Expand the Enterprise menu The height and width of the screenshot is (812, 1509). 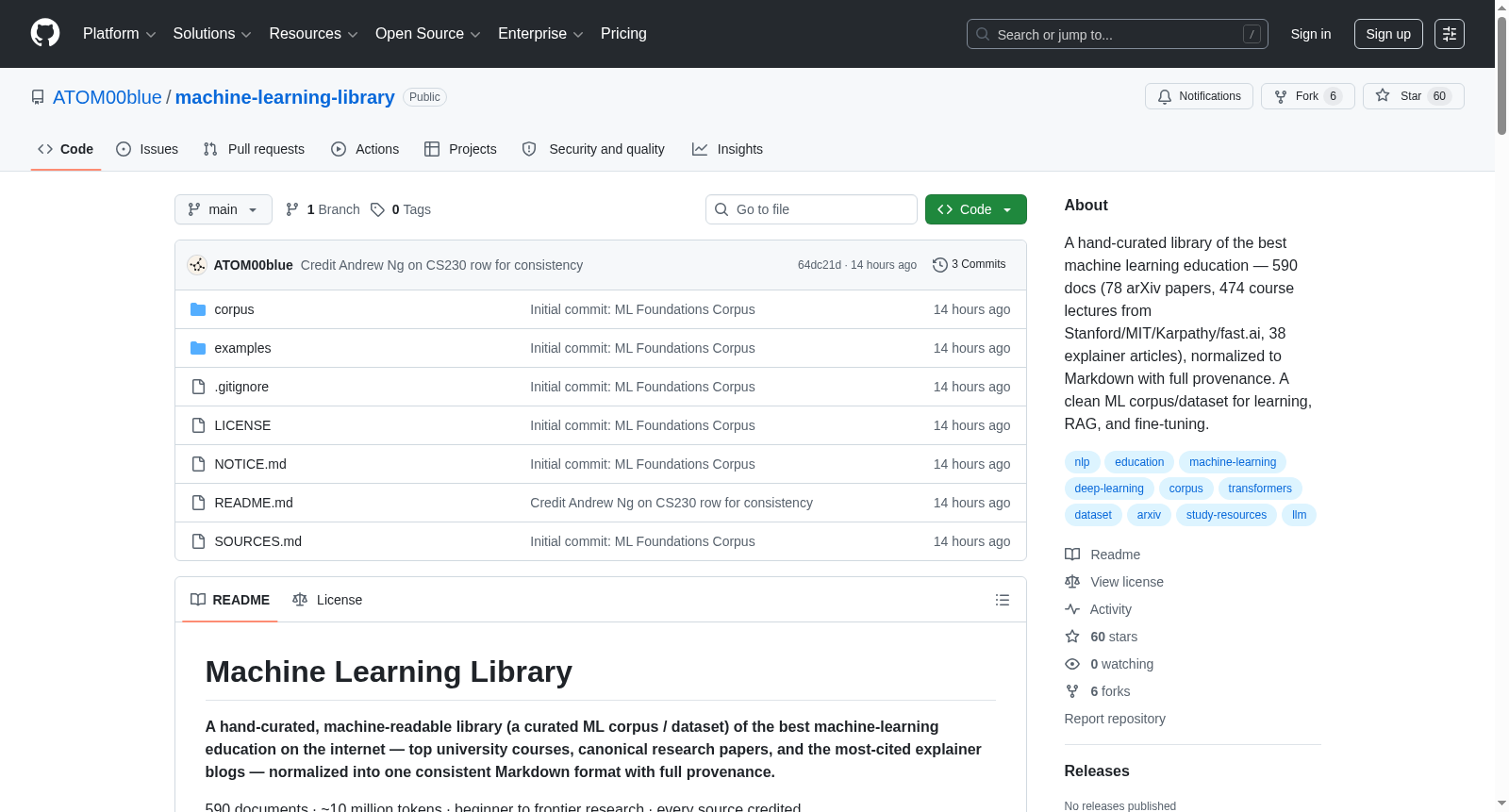pyautogui.click(x=540, y=34)
